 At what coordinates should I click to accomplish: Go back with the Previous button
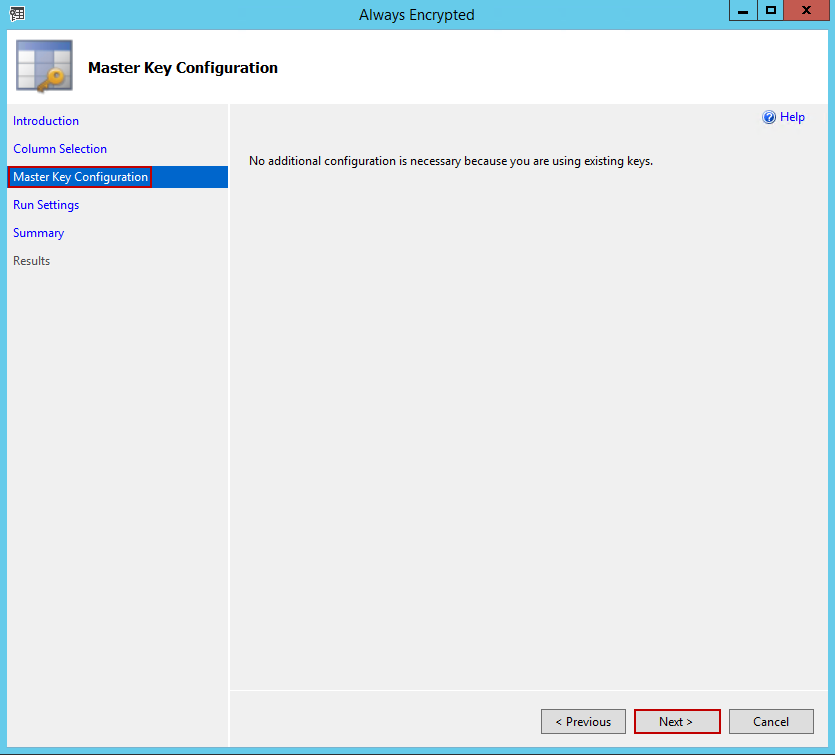pos(583,721)
